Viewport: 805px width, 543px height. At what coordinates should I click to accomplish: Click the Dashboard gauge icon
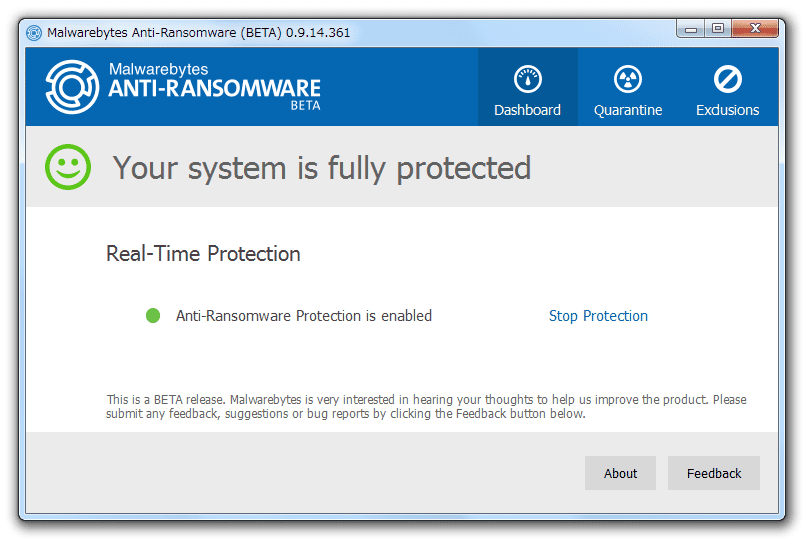(527, 80)
